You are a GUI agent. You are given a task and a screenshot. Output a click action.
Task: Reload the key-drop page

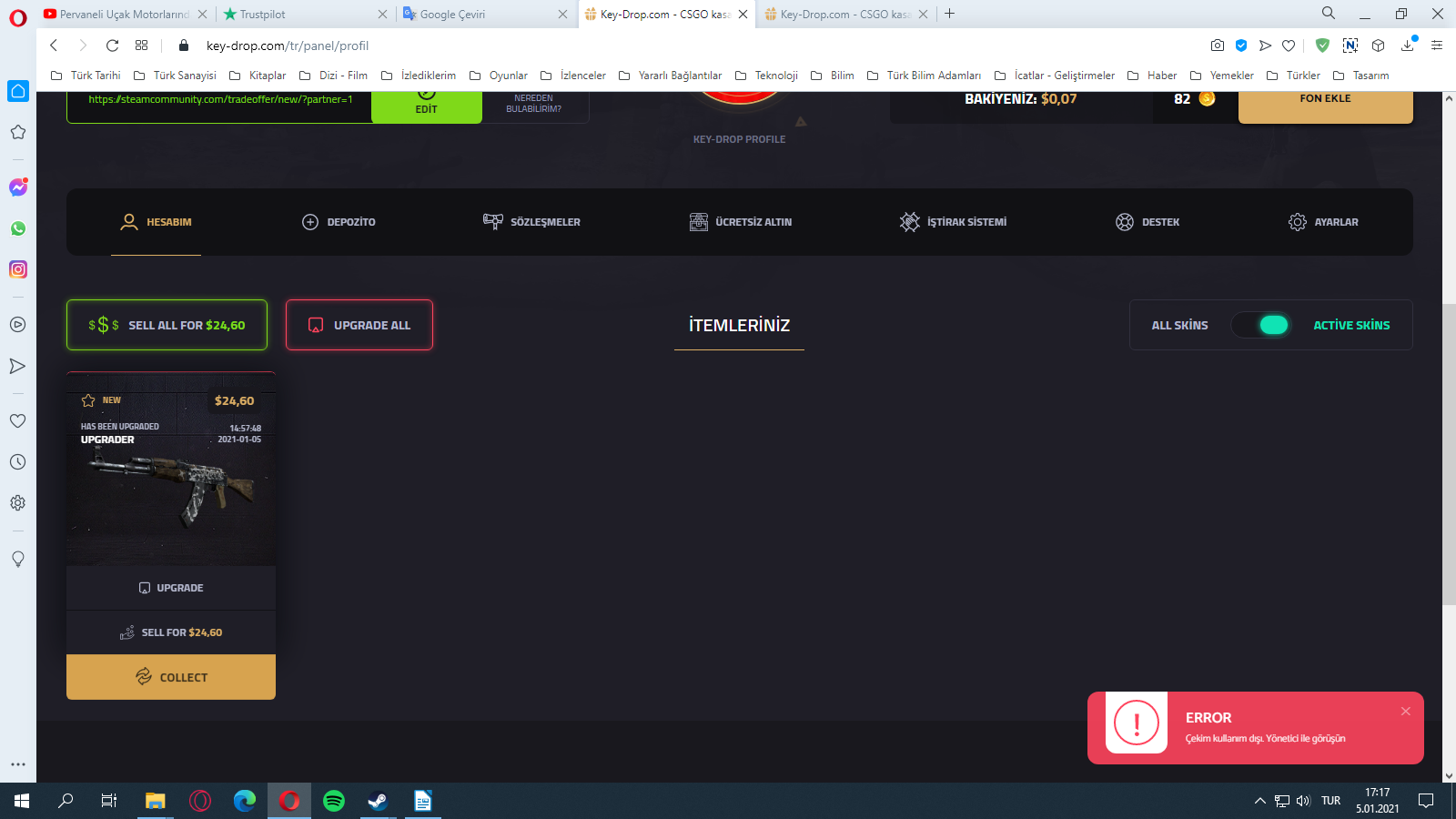click(x=112, y=45)
